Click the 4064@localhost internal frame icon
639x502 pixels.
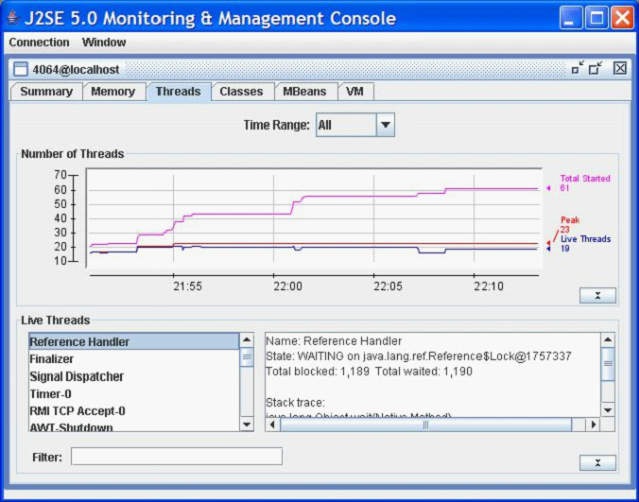tap(20, 69)
